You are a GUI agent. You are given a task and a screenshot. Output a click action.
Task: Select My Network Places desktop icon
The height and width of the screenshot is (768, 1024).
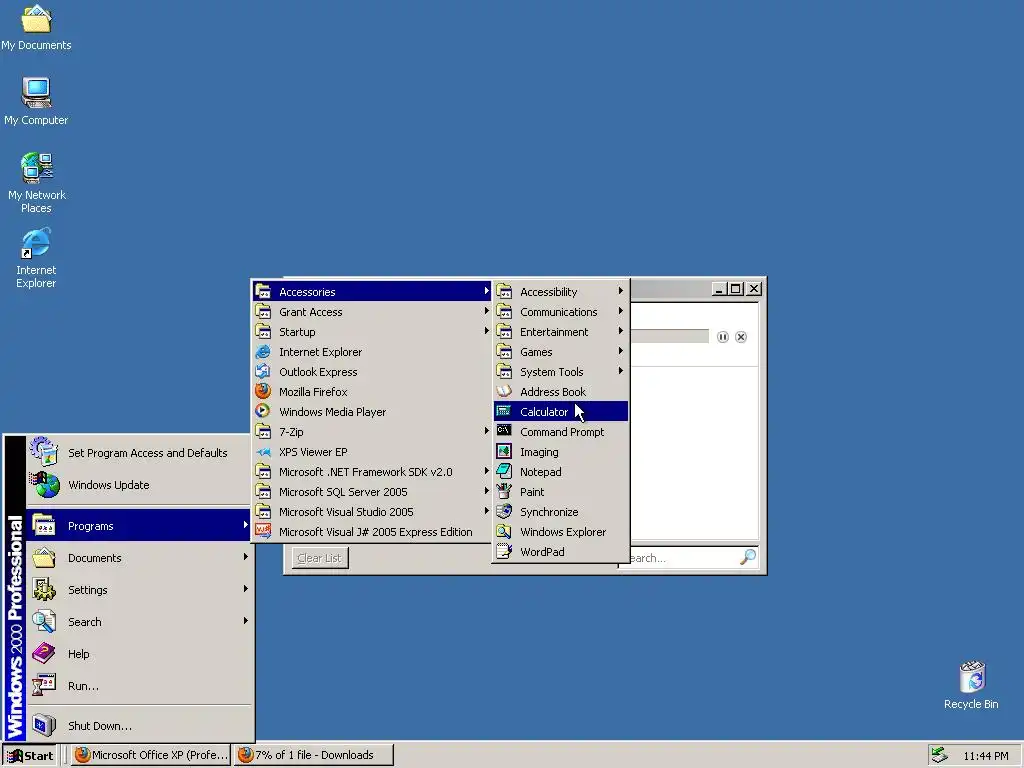click(36, 182)
